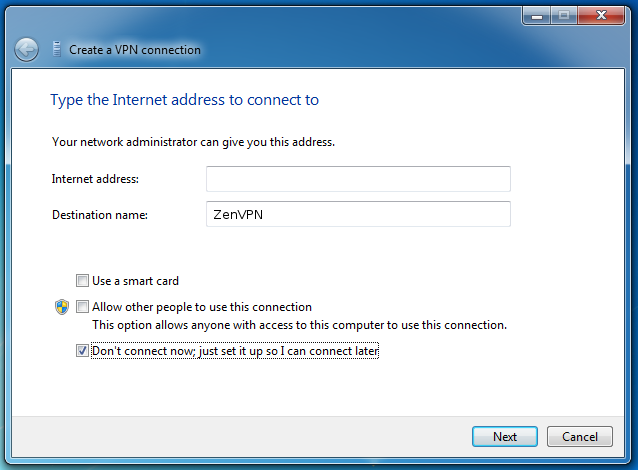Click the UAC shield icon
This screenshot has height=470, width=638.
[62, 307]
